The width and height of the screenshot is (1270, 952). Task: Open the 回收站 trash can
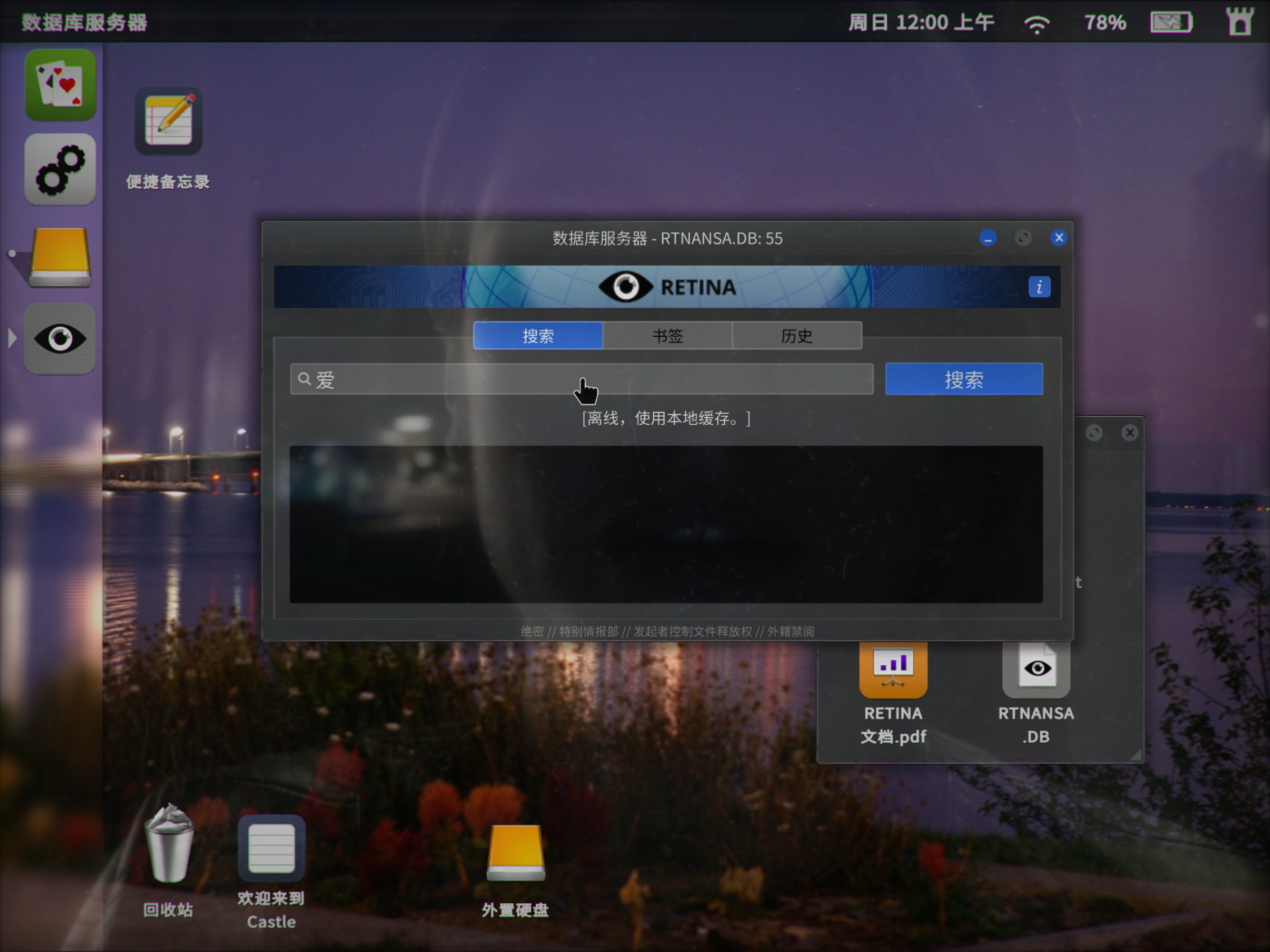(x=169, y=843)
